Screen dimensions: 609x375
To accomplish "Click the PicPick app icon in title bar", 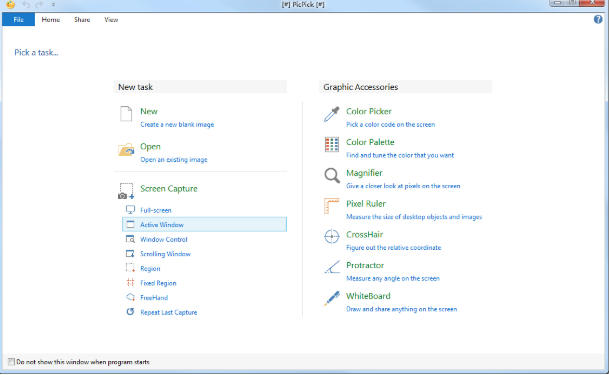I will pyautogui.click(x=10, y=4).
